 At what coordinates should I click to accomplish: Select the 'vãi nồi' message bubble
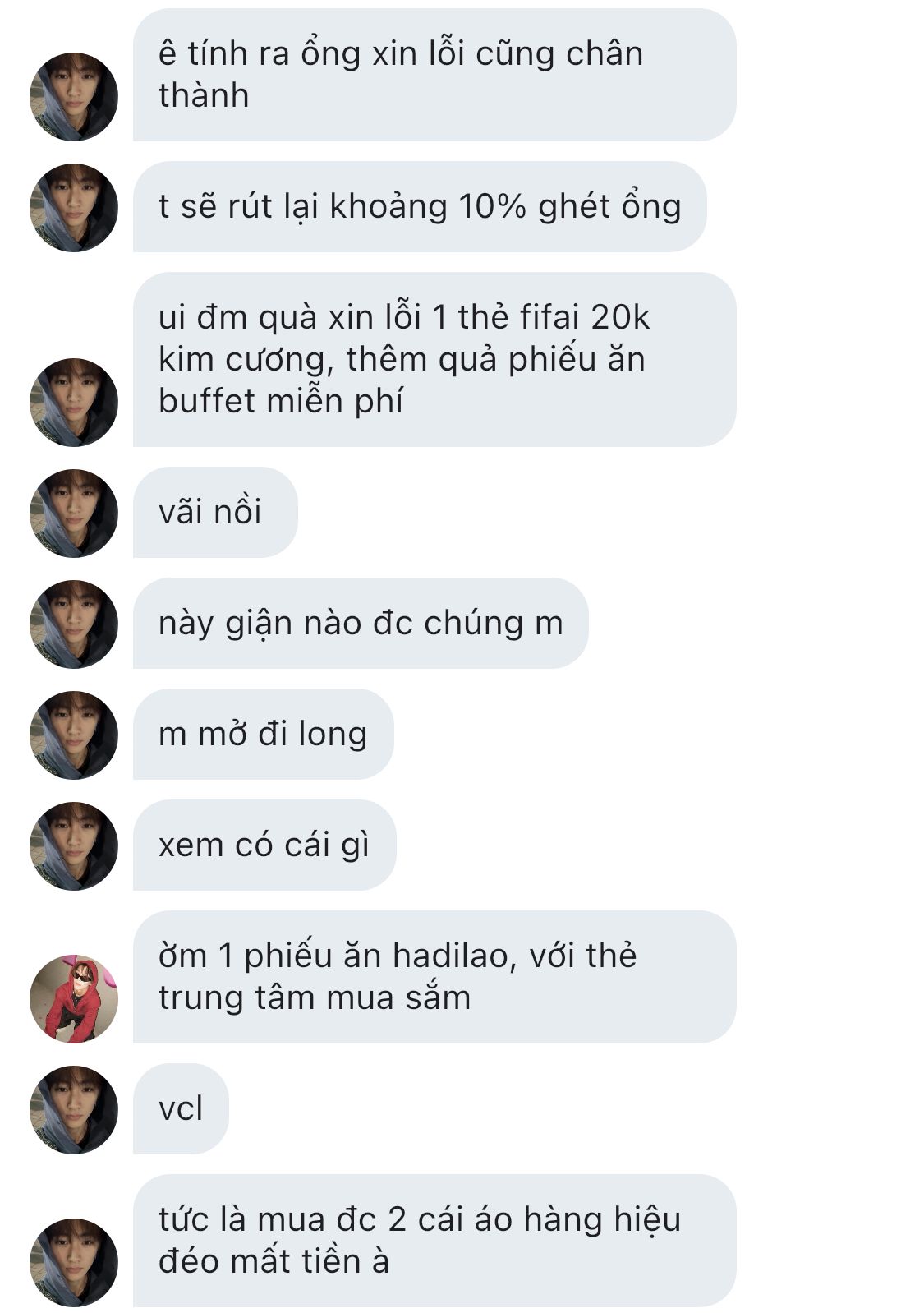click(x=215, y=512)
